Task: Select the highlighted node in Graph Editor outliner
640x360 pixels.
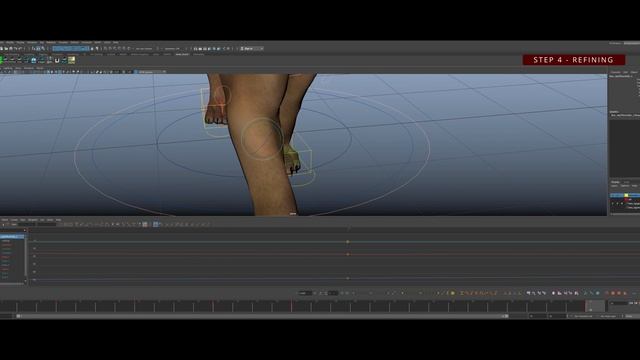Action: point(11,237)
